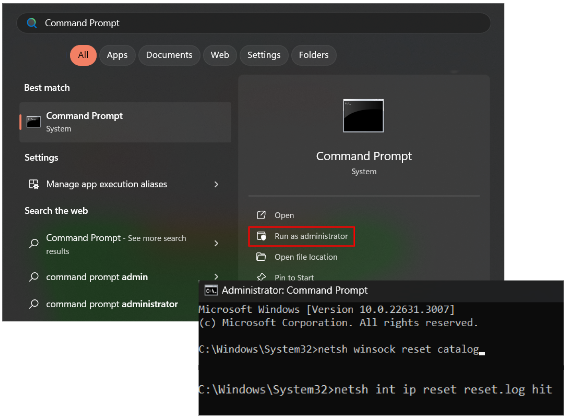The height and width of the screenshot is (419, 569).
Task: Click the Open file location folder icon
Action: click(261, 257)
